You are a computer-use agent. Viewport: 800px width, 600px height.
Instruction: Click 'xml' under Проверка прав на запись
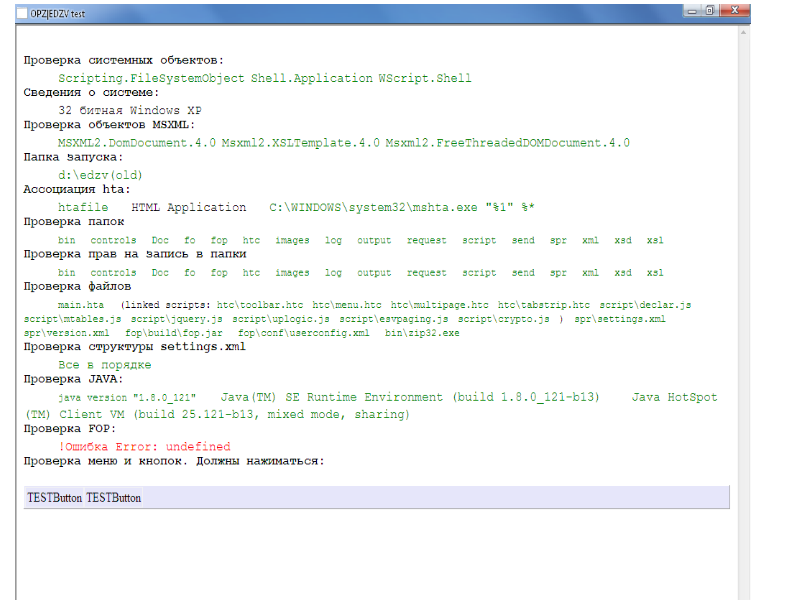click(x=590, y=273)
